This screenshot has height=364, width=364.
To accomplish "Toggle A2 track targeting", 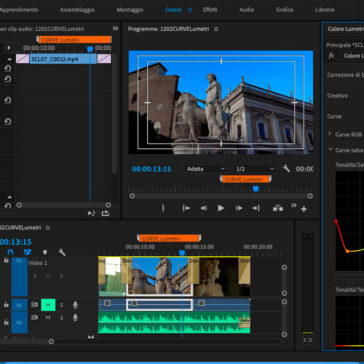I will (19, 323).
